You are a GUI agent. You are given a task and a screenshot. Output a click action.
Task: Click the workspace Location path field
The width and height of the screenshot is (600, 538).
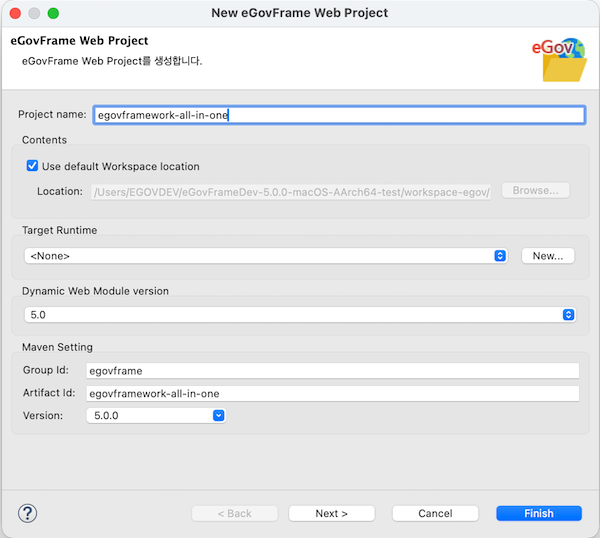(292, 191)
